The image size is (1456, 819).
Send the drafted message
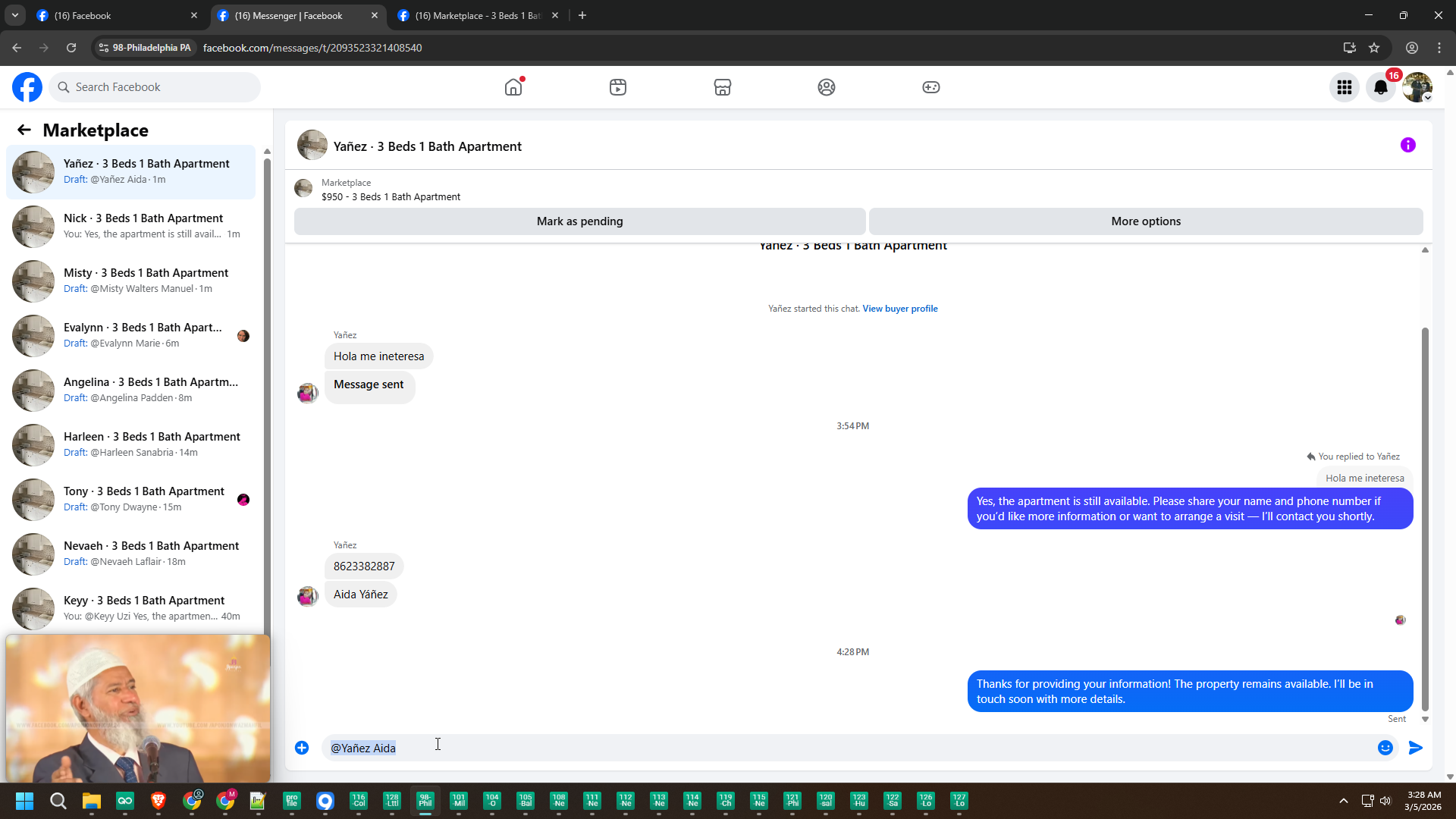(x=1416, y=748)
